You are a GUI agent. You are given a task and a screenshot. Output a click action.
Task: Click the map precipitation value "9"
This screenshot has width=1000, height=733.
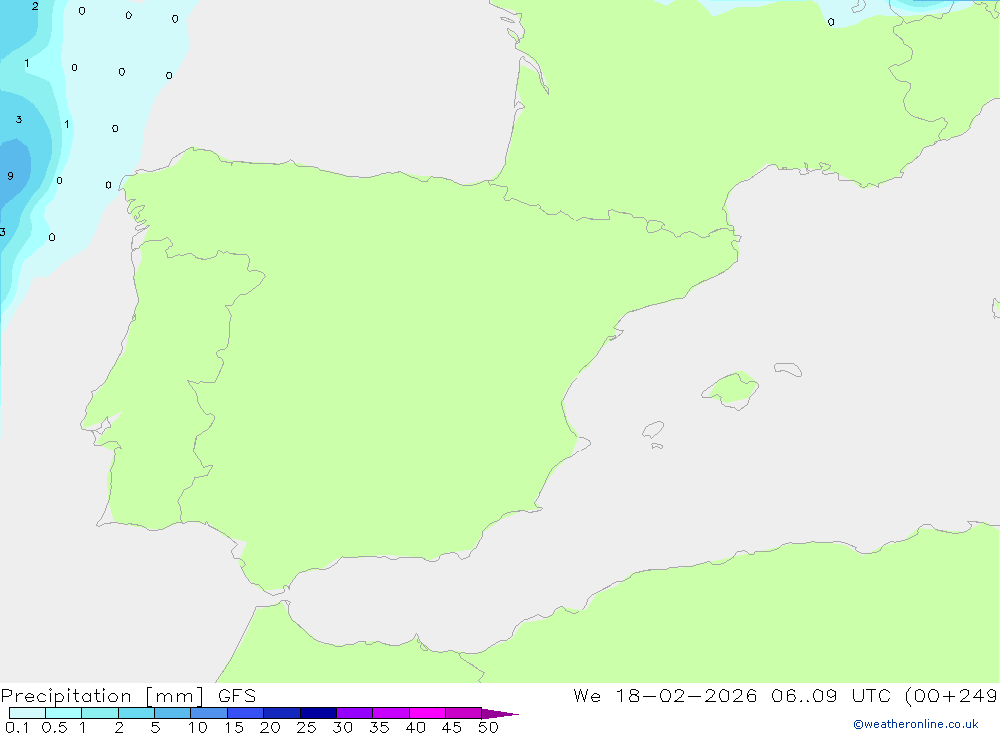pyautogui.click(x=10, y=175)
